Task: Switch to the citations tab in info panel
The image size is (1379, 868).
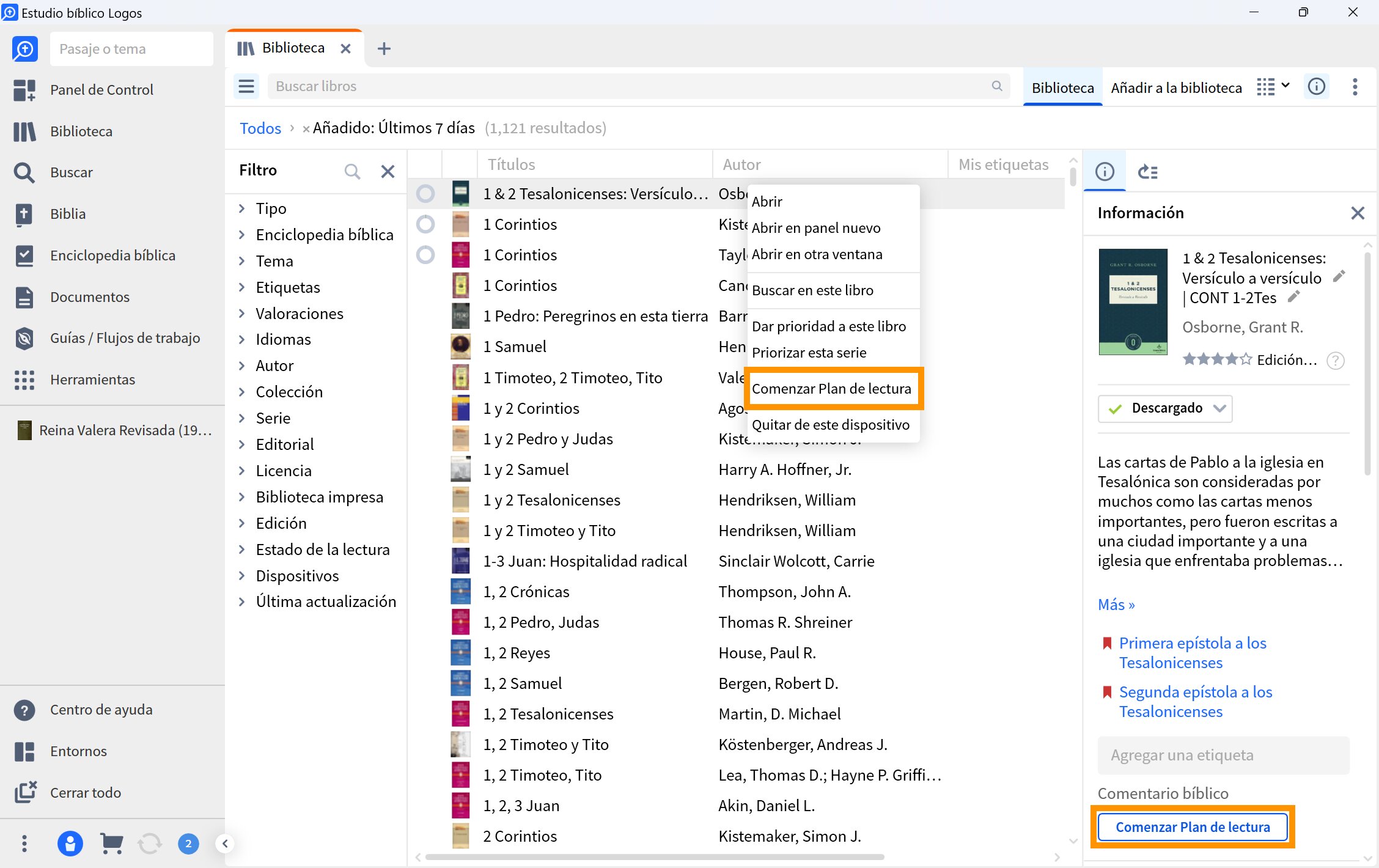Action: 1147,172
